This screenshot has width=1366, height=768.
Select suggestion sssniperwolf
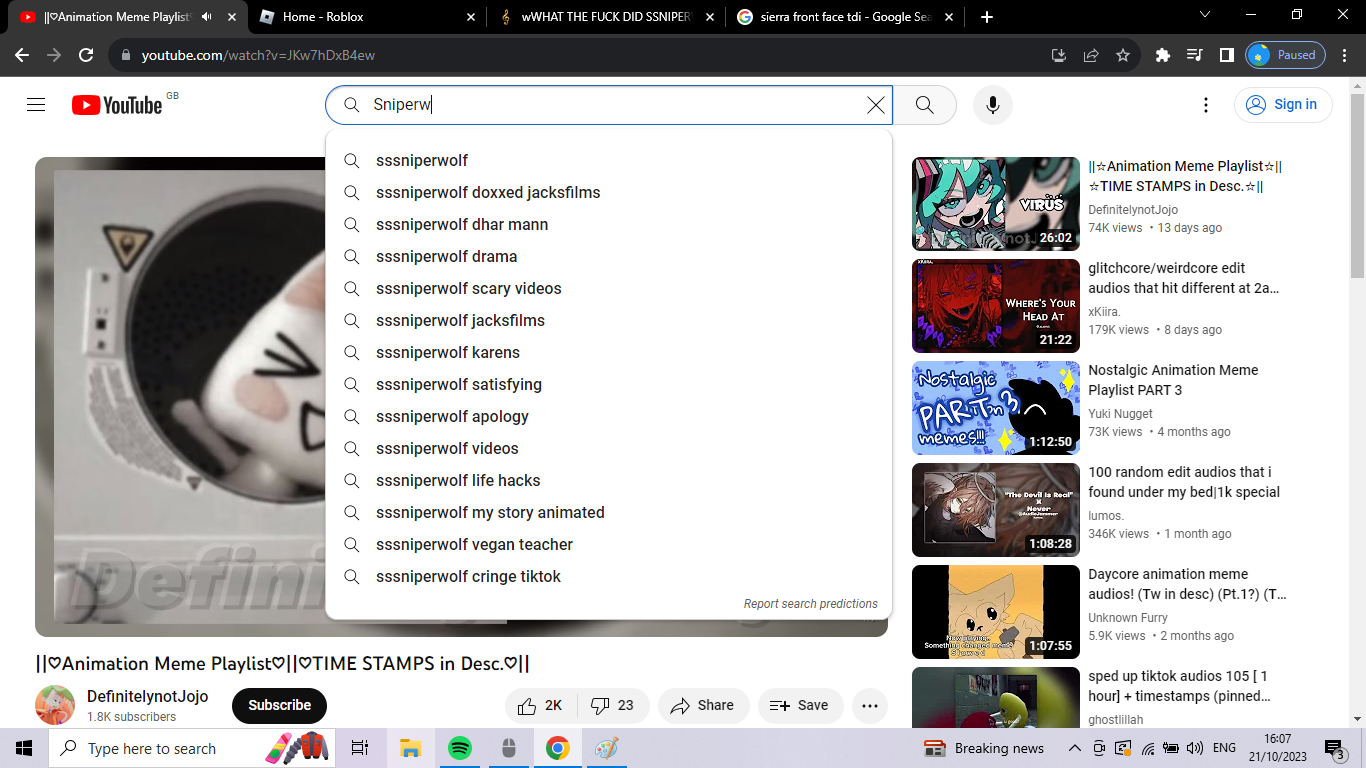click(x=609, y=160)
